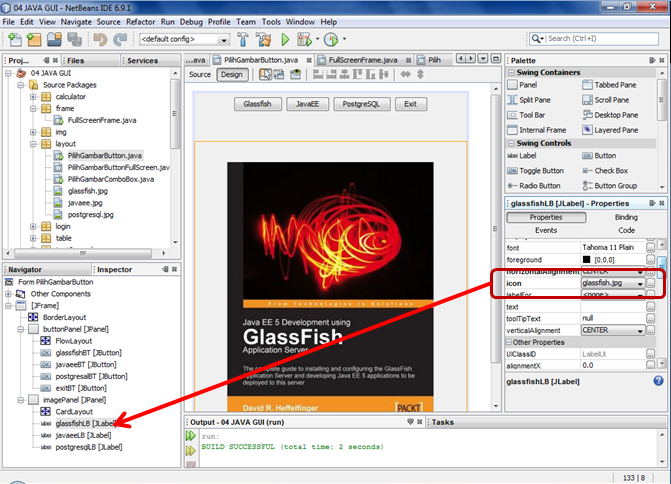The height and width of the screenshot is (484, 671).
Task: Click the Preview Design icon
Action: (296, 74)
